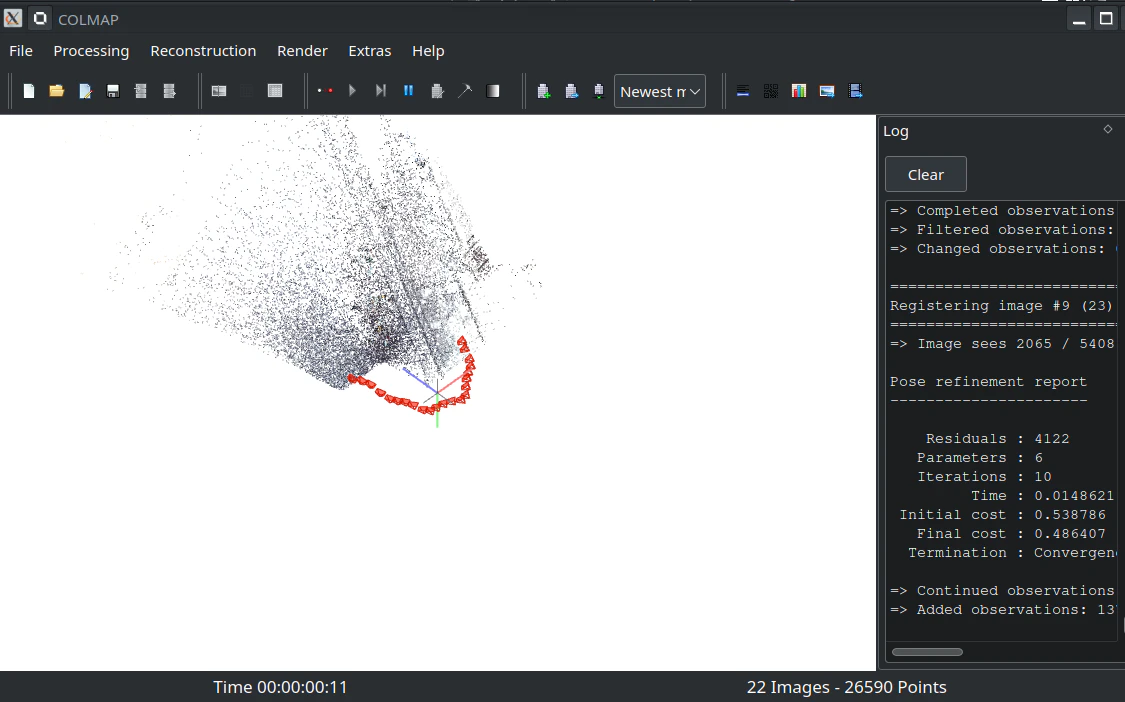Image resolution: width=1125 pixels, height=702 pixels.
Task: Click the Grab movie film icon
Action: (855, 91)
